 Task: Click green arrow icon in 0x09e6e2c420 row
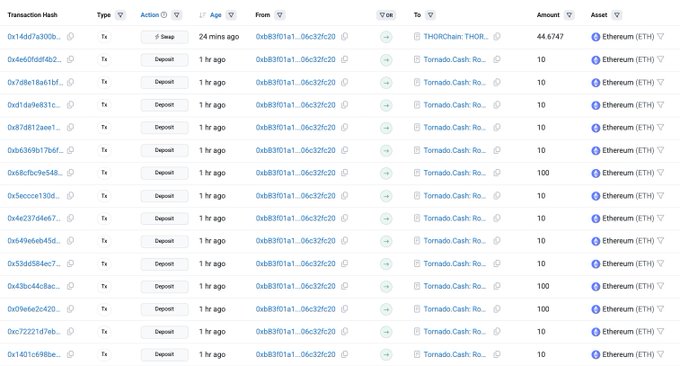pyautogui.click(x=386, y=309)
